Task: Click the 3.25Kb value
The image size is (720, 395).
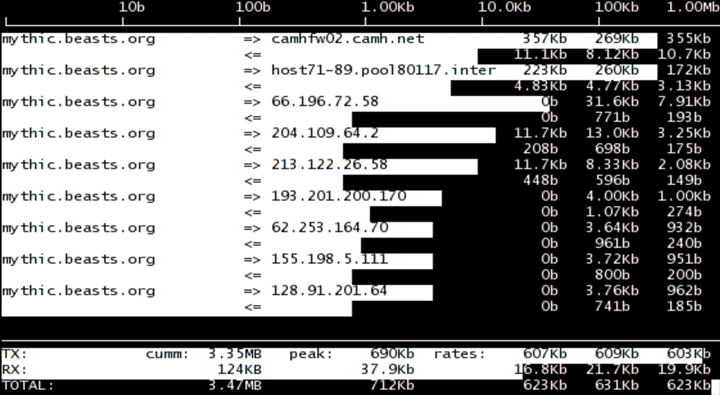Action: [684, 133]
